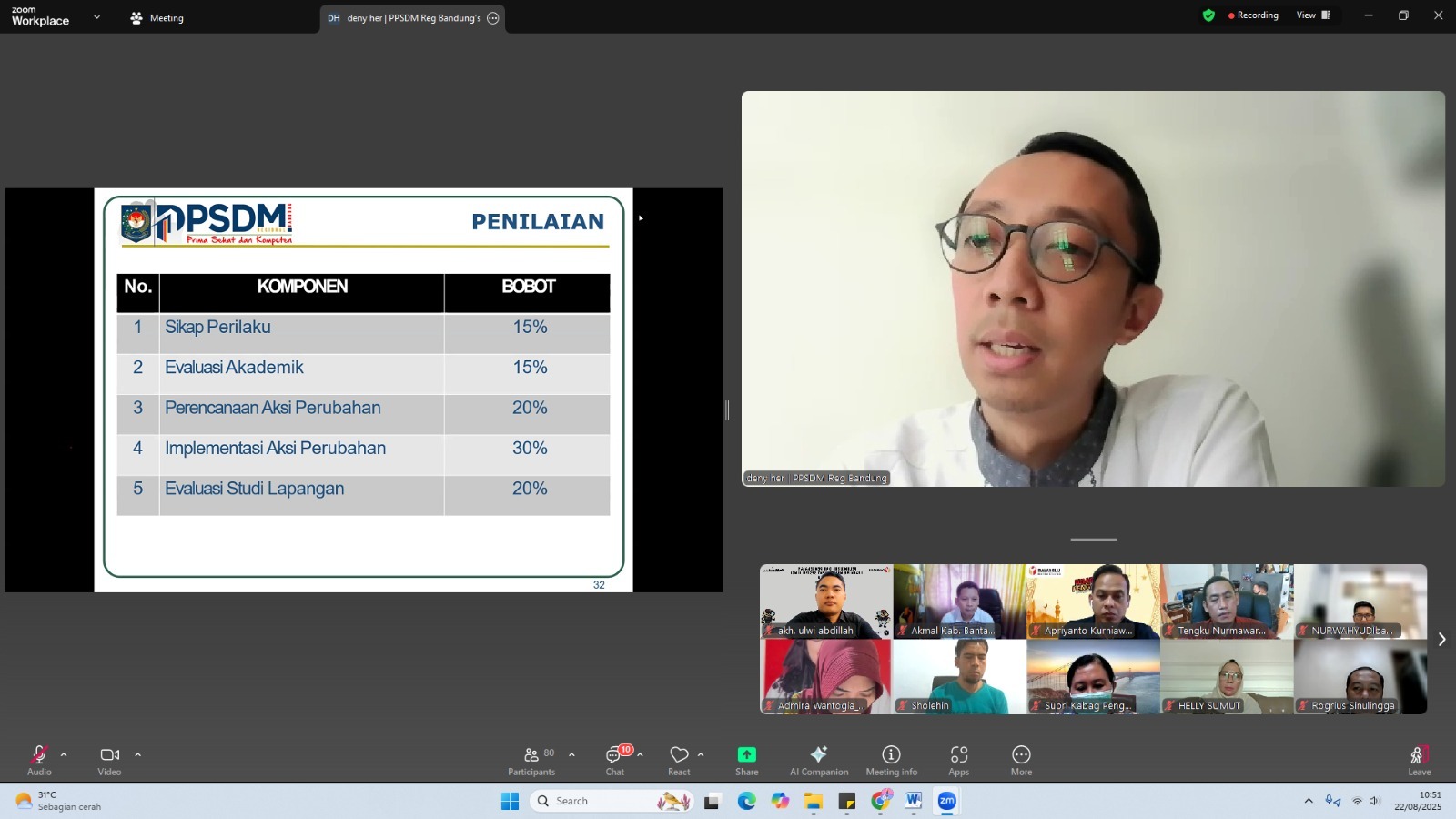Switch to the PPSDM Reg Bandung meeting tab
1456x819 pixels.
point(411,17)
